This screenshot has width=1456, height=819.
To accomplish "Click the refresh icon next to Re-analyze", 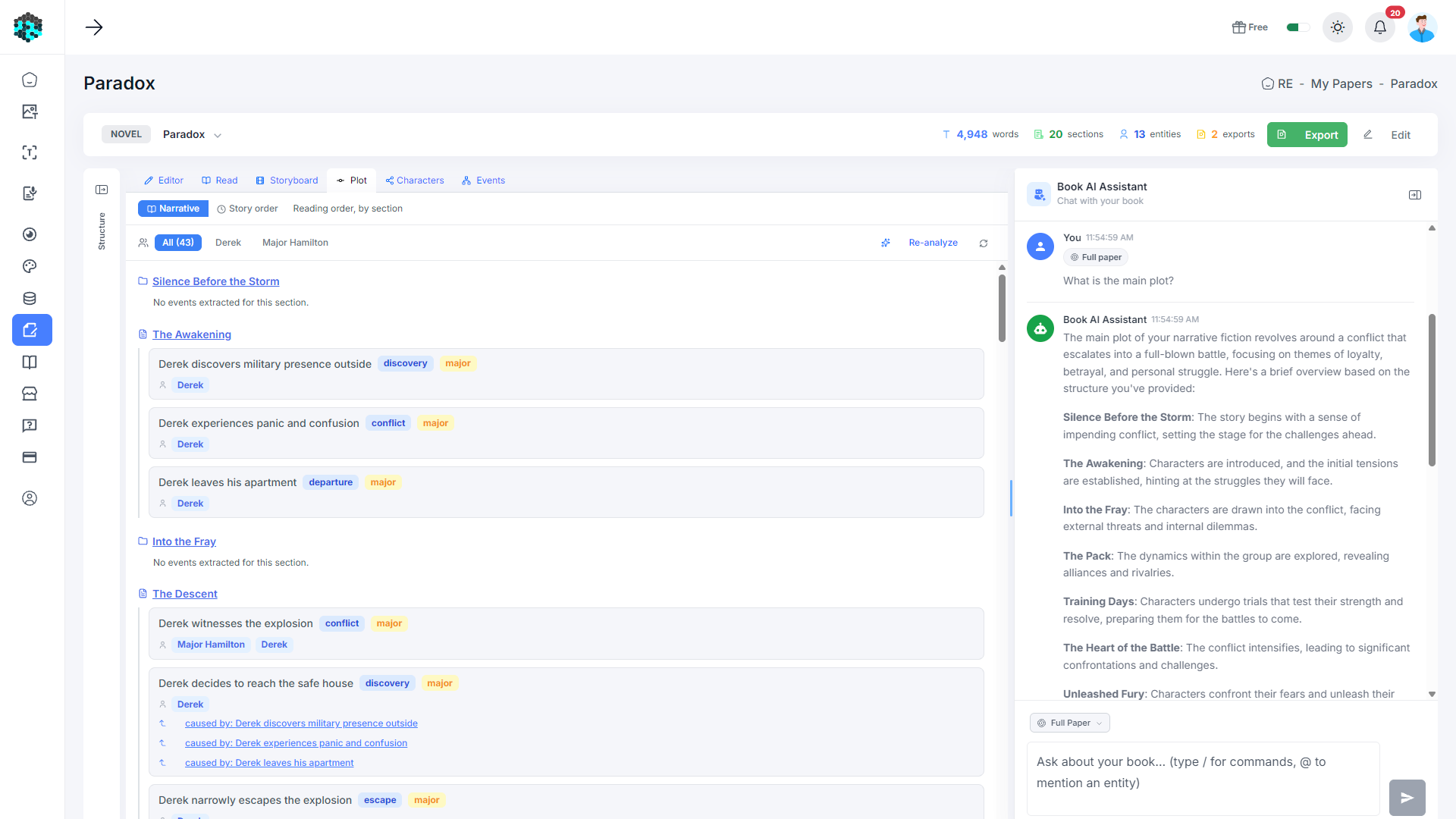I will tap(983, 243).
